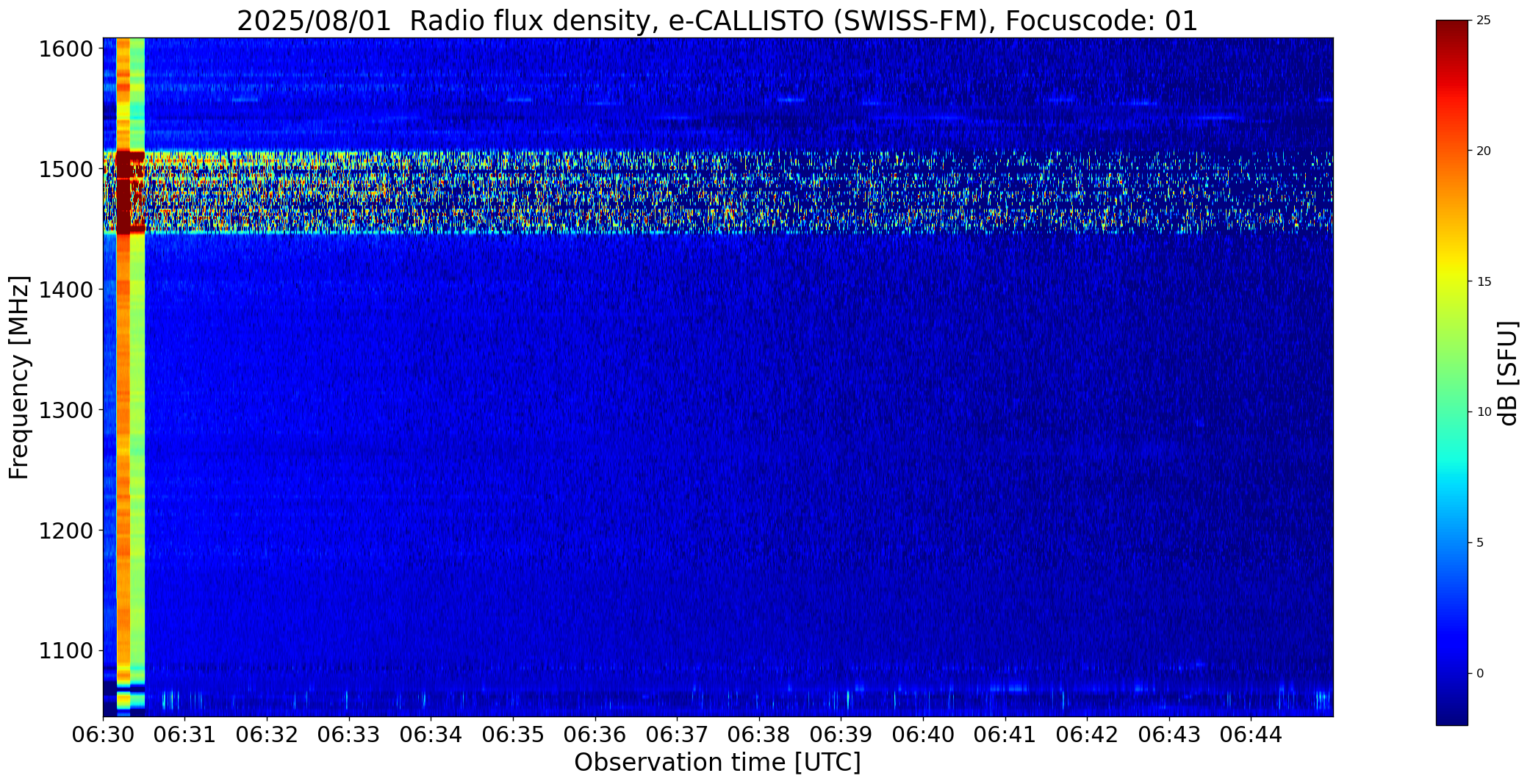Click the 'dB [SFU]' colorbar label
The height and width of the screenshot is (784, 1530).
[1508, 373]
